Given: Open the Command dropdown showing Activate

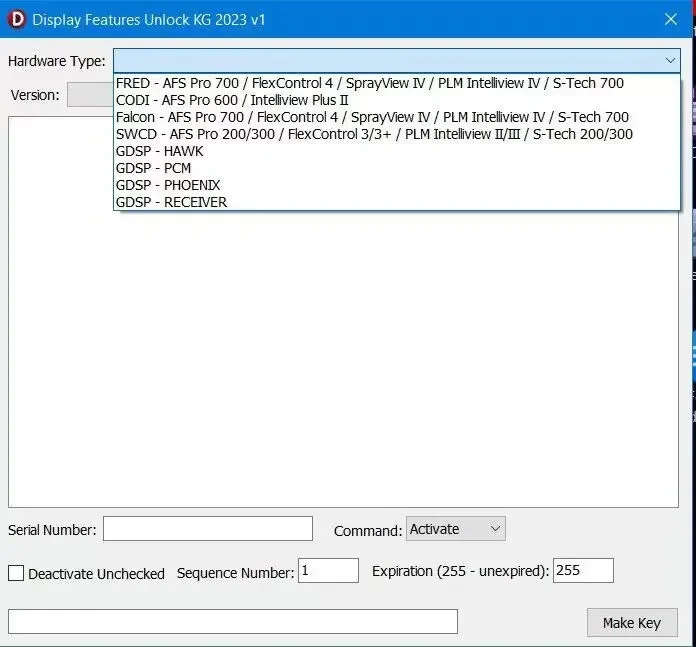Looking at the screenshot, I should 455,529.
